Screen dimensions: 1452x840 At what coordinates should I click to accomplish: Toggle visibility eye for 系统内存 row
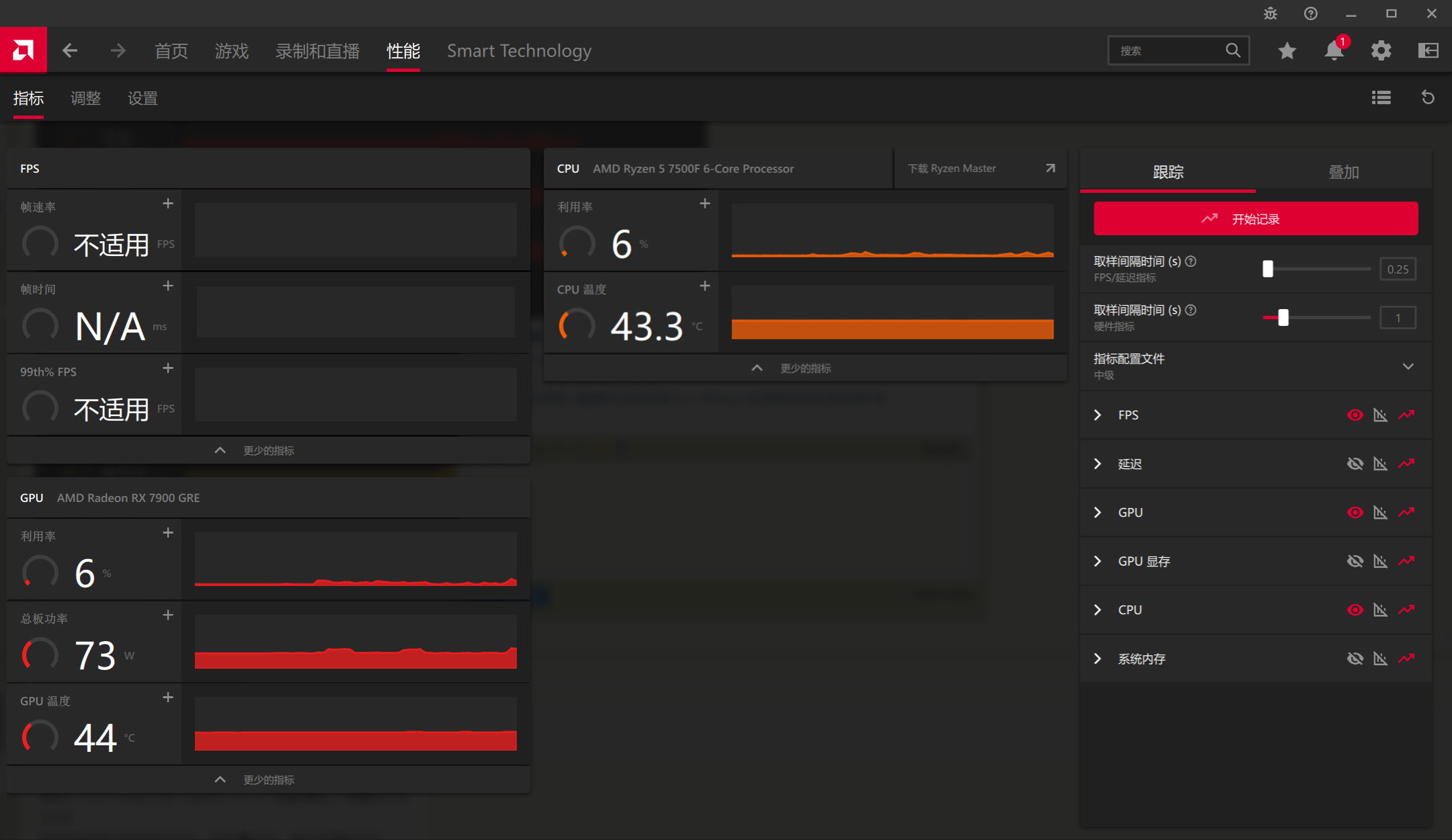point(1355,659)
